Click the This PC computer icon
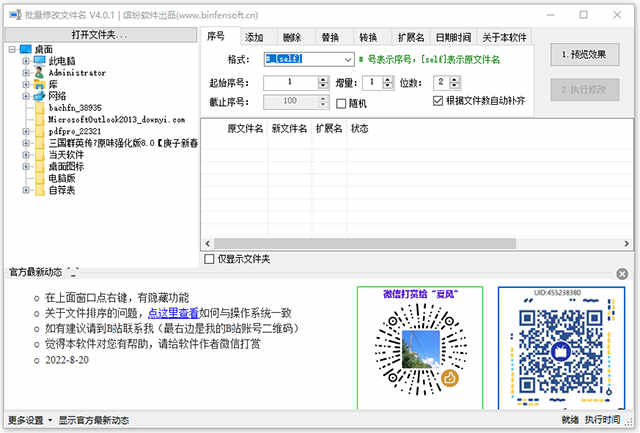This screenshot has width=640, height=433. (40, 61)
